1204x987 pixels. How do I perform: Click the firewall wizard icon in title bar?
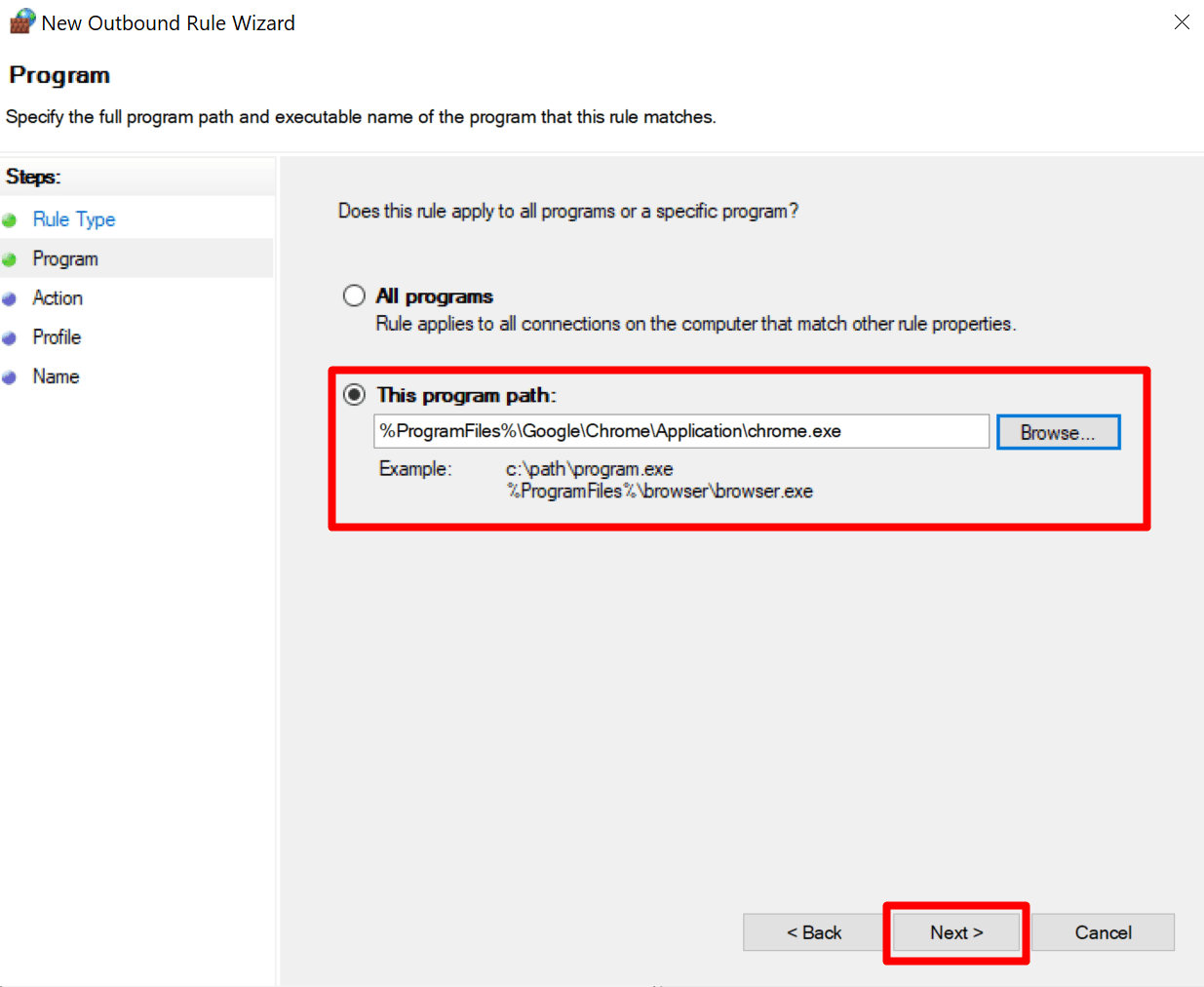(x=22, y=21)
